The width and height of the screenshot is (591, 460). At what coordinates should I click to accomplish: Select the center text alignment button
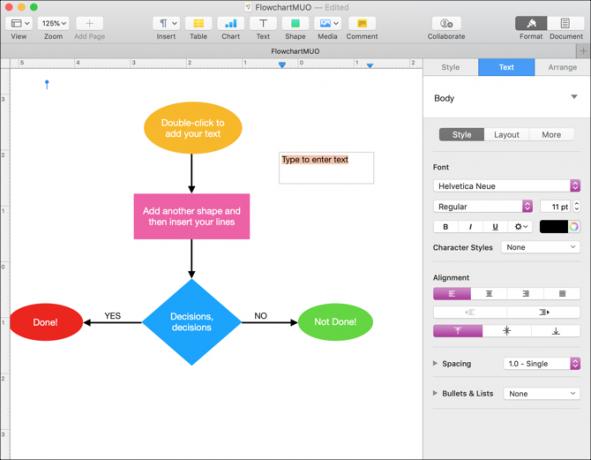(489, 293)
